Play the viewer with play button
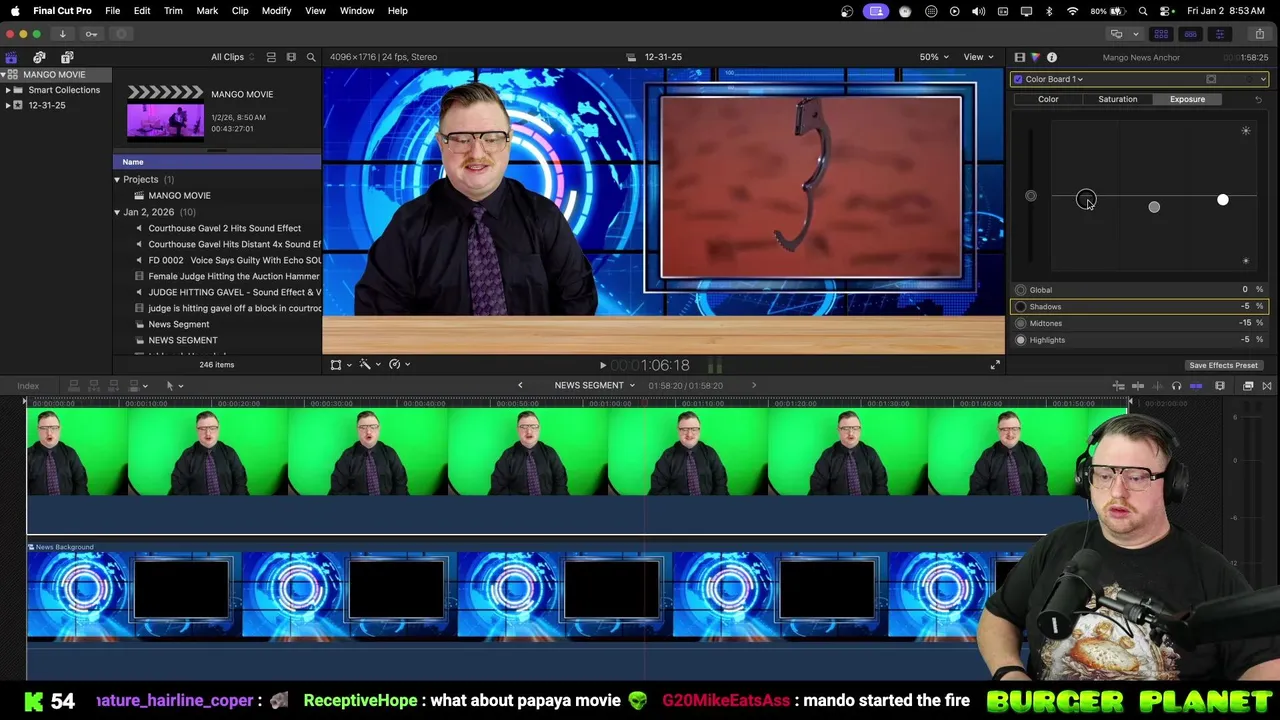Image resolution: width=1280 pixels, height=720 pixels. [x=602, y=366]
